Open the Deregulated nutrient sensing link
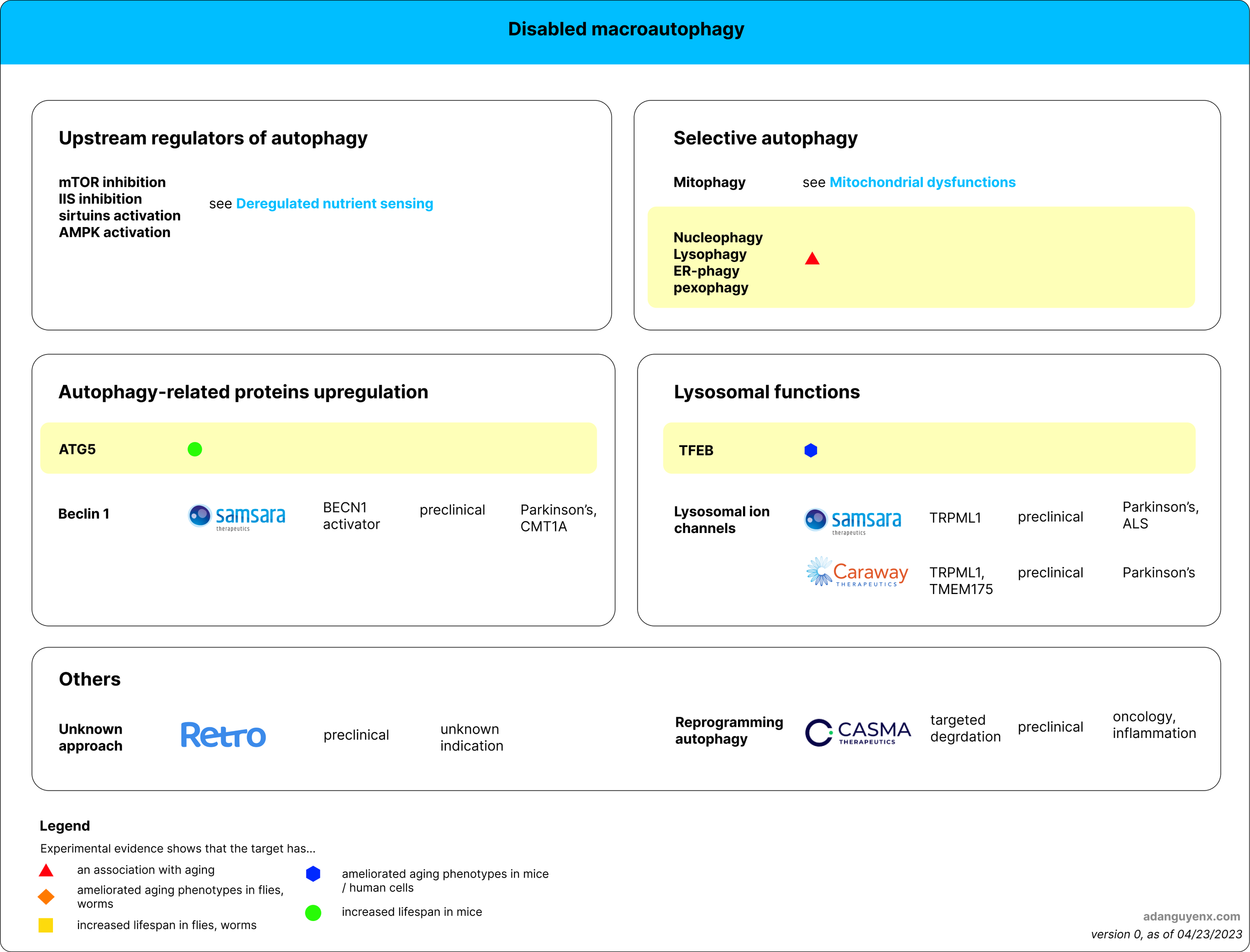The height and width of the screenshot is (952, 1250). [x=334, y=203]
